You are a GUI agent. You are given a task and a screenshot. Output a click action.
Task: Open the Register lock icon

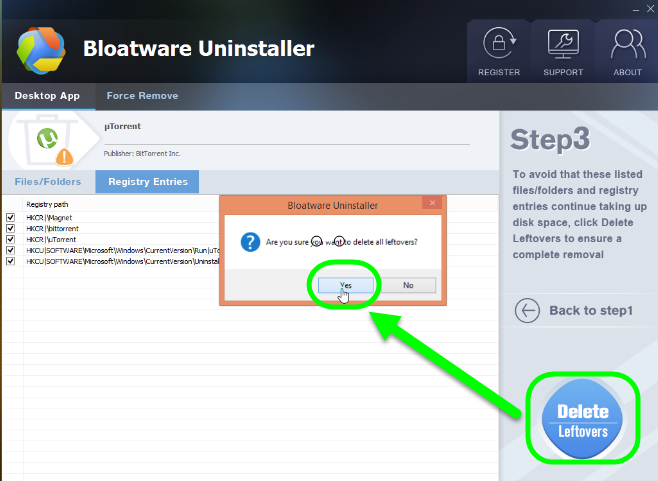[499, 43]
